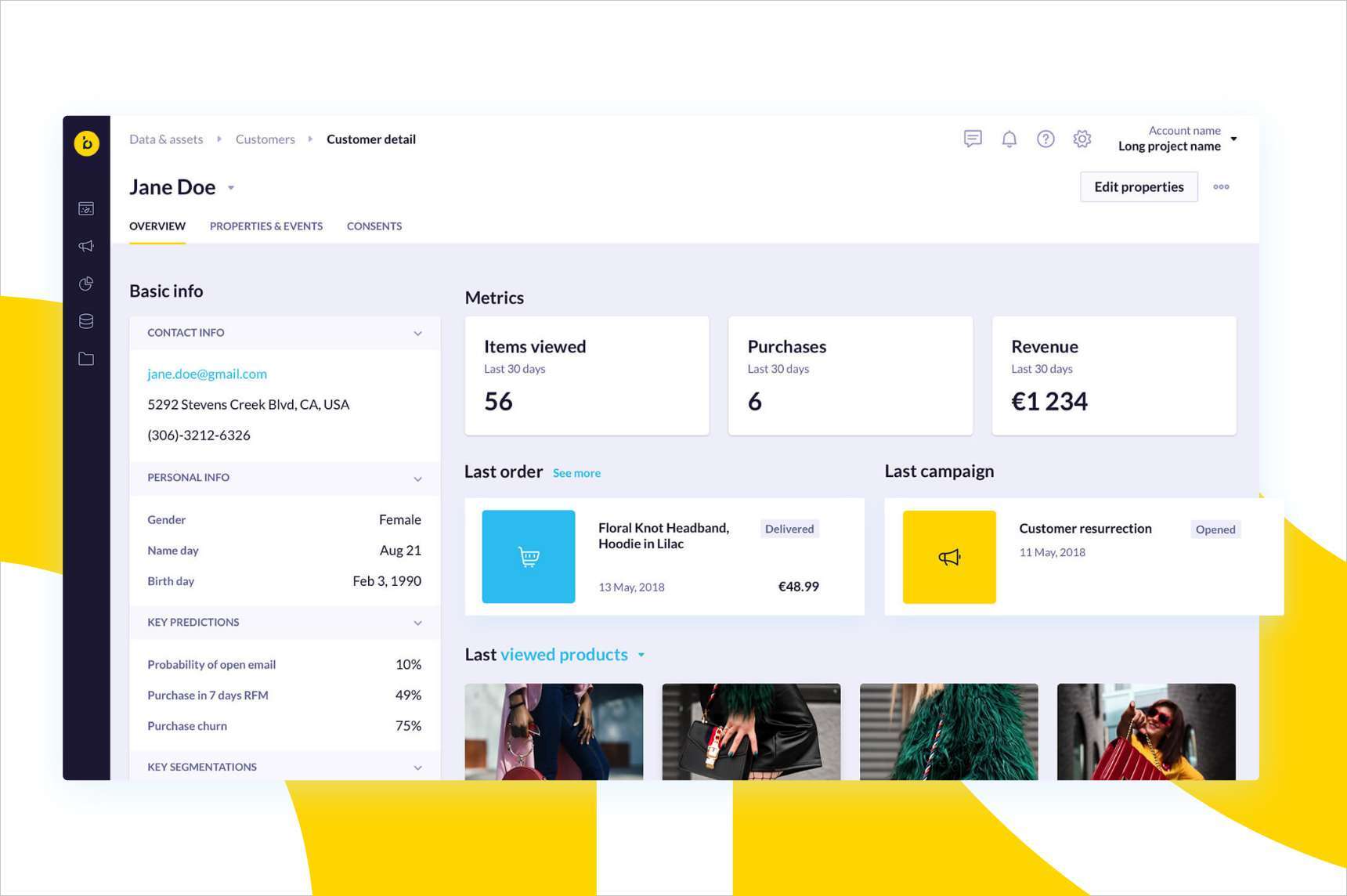The width and height of the screenshot is (1347, 896).
Task: Click the Opened status badge
Action: (1215, 529)
